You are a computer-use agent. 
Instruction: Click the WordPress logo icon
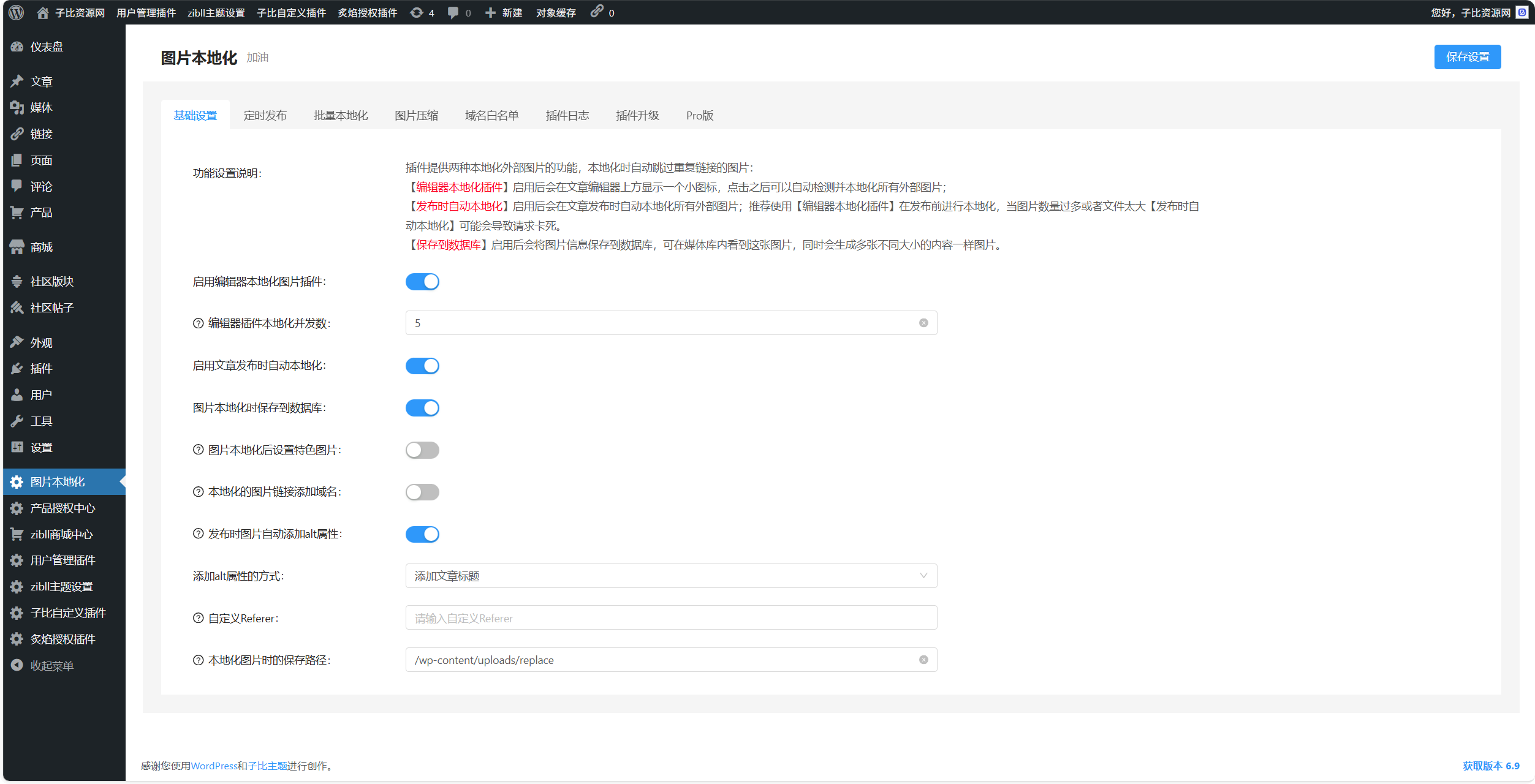(17, 12)
